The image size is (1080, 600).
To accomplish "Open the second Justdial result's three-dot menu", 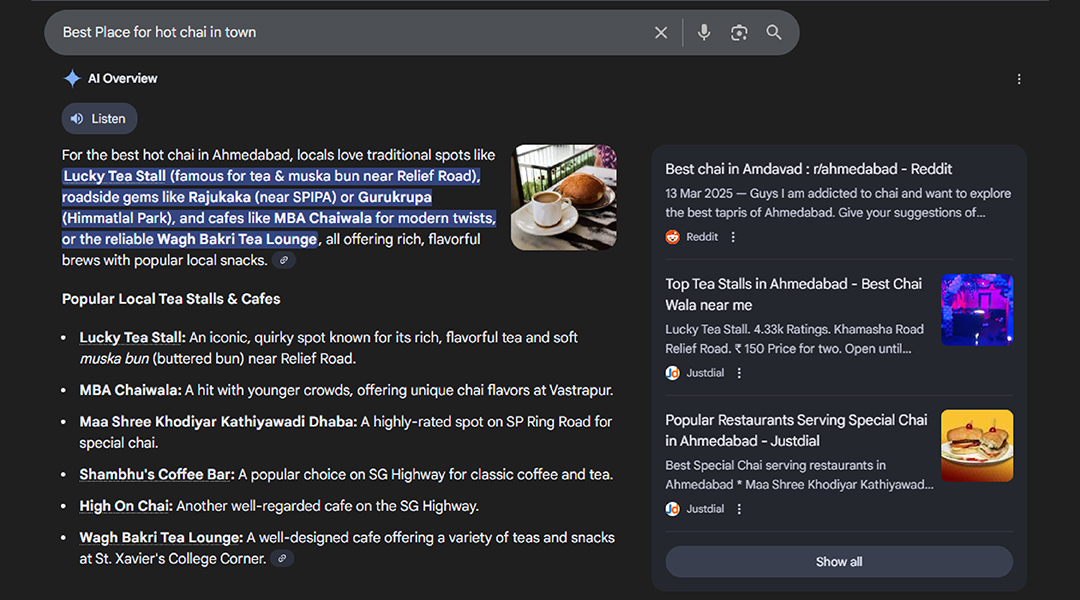I will click(740, 509).
